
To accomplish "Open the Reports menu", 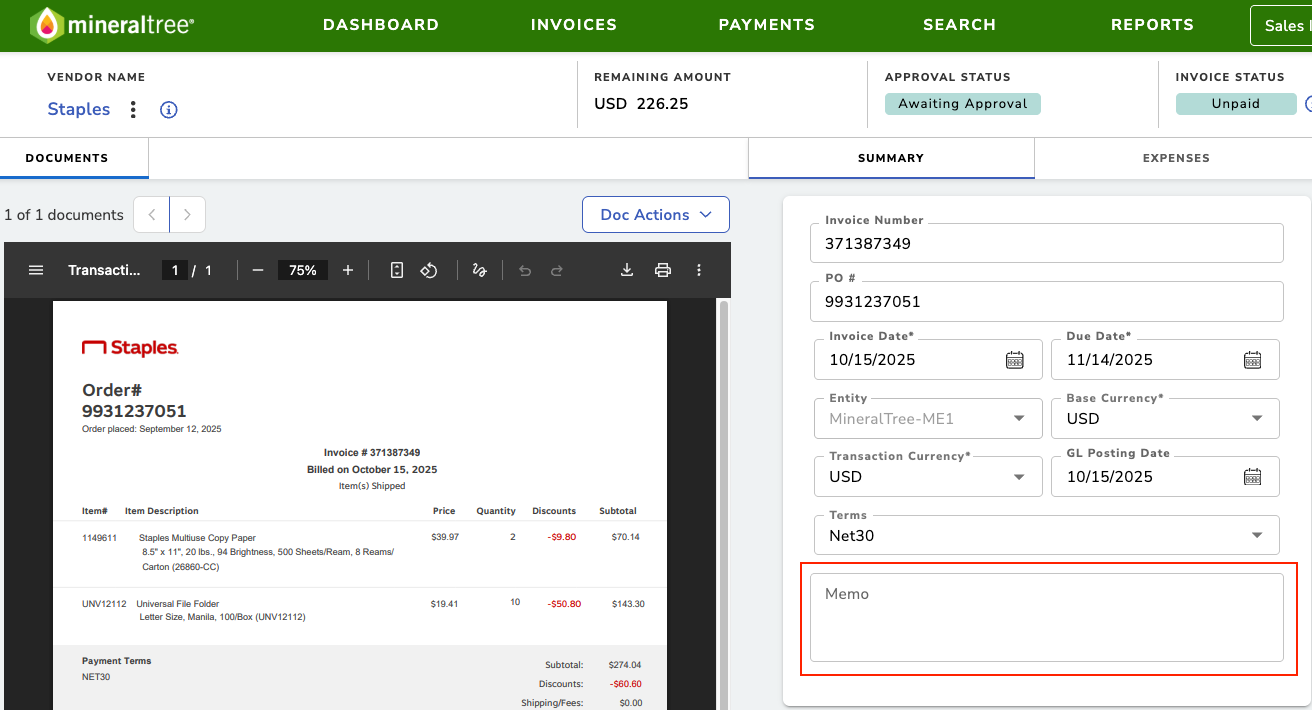I will [1152, 25].
